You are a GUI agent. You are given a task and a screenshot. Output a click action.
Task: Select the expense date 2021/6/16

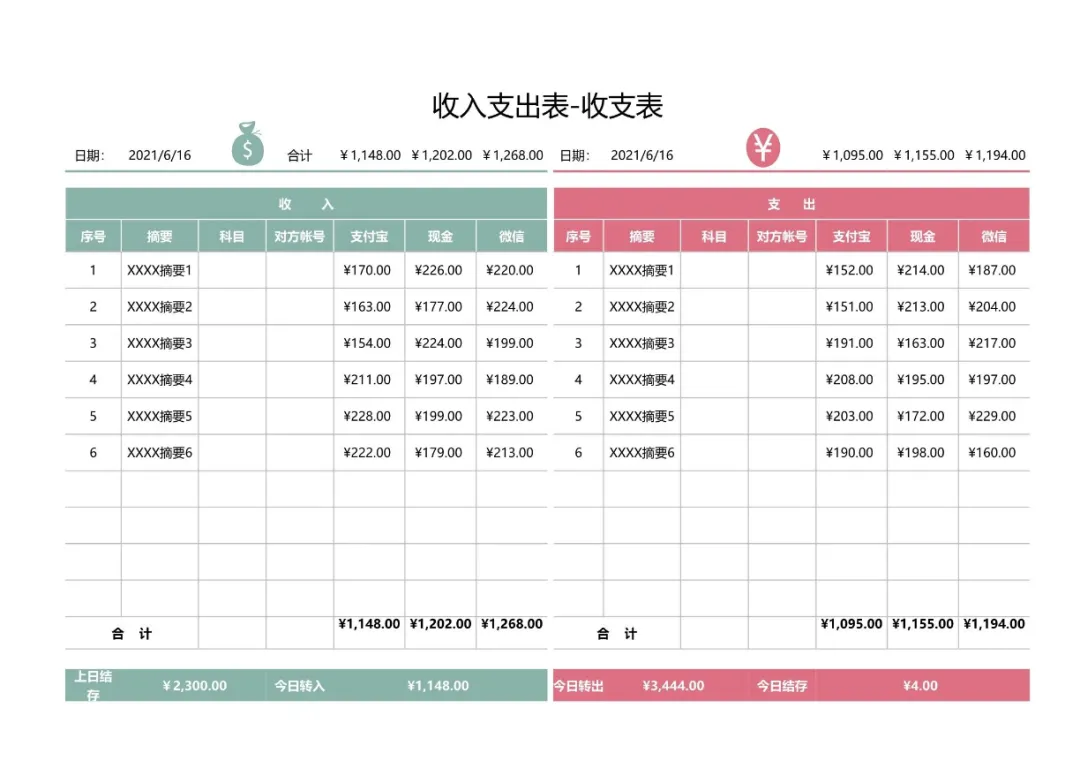click(642, 155)
